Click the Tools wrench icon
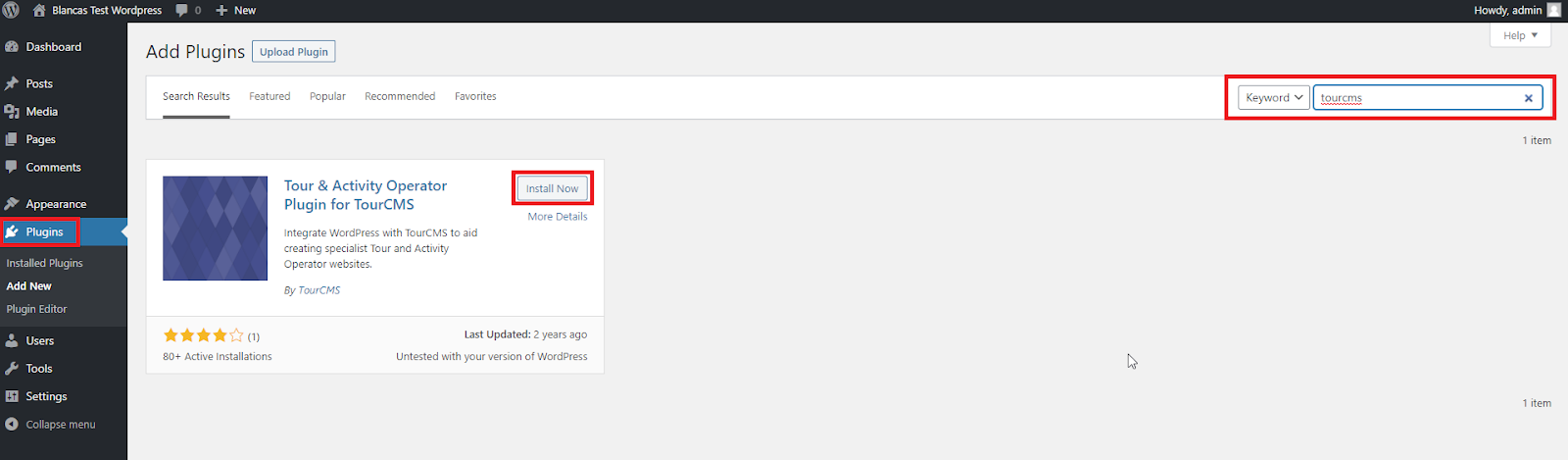 [x=12, y=369]
